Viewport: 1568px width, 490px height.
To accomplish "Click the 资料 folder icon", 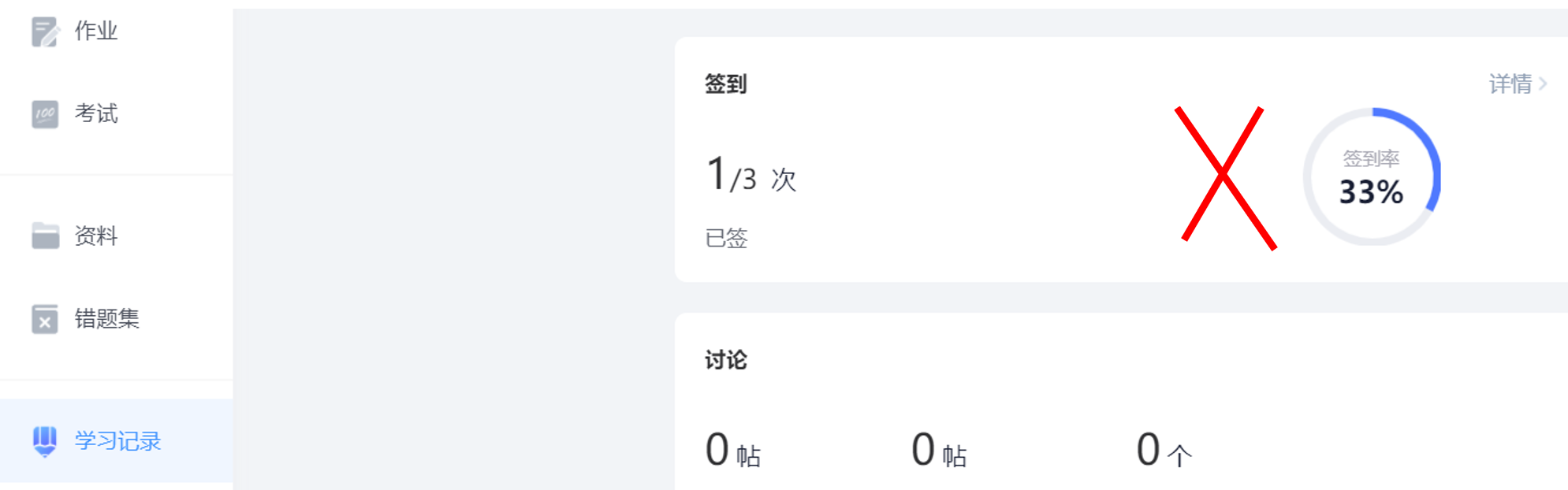I will tap(45, 236).
